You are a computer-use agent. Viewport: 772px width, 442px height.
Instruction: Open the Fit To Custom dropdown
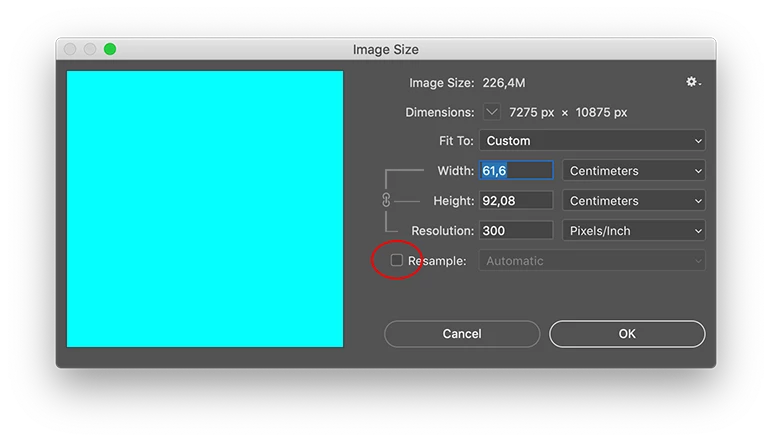[592, 141]
